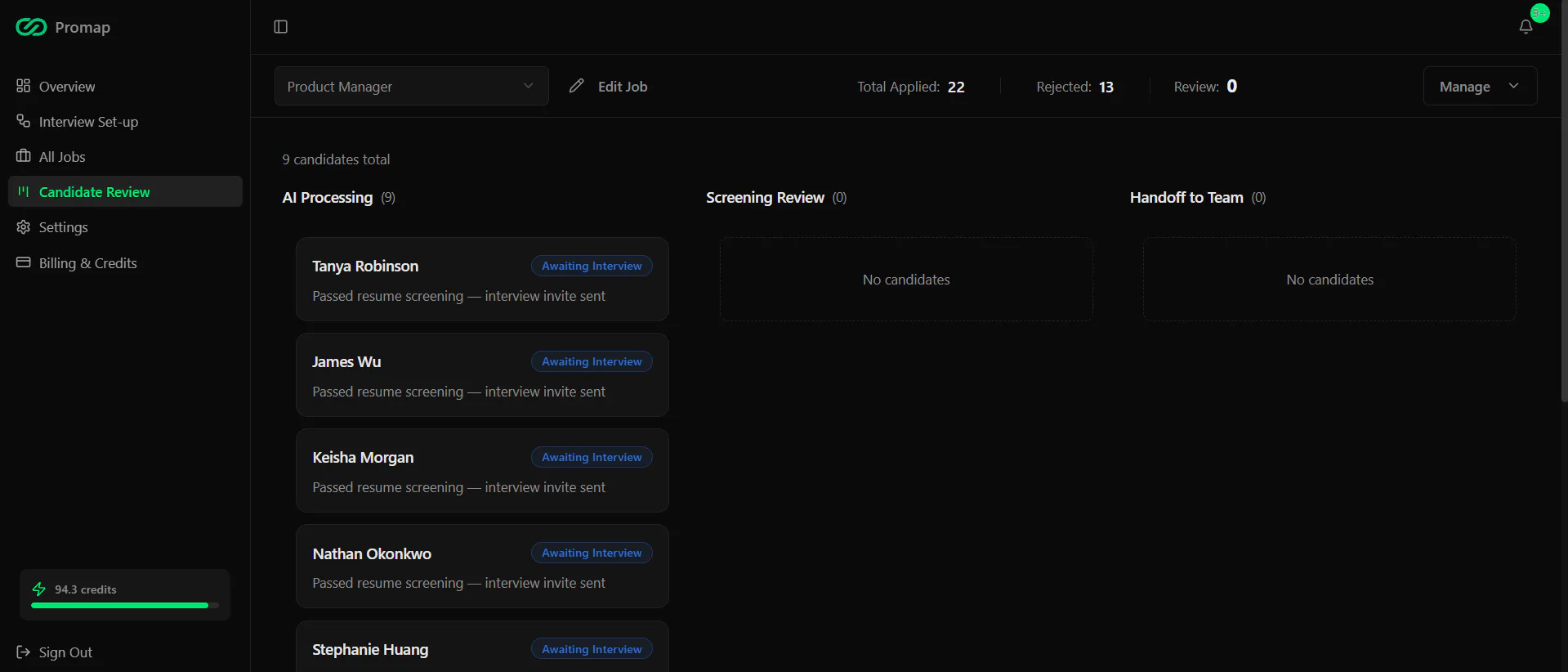1568x672 pixels.
Task: Click the Rejected: 13 stat
Action: pyautogui.click(x=1075, y=87)
